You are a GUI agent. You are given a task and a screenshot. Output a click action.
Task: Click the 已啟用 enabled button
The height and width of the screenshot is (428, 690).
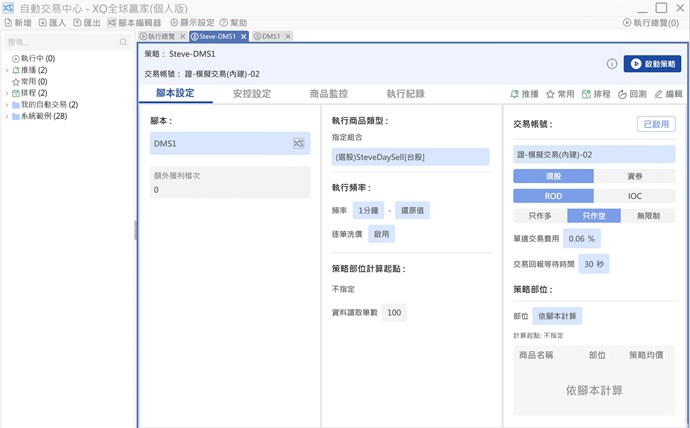(656, 125)
